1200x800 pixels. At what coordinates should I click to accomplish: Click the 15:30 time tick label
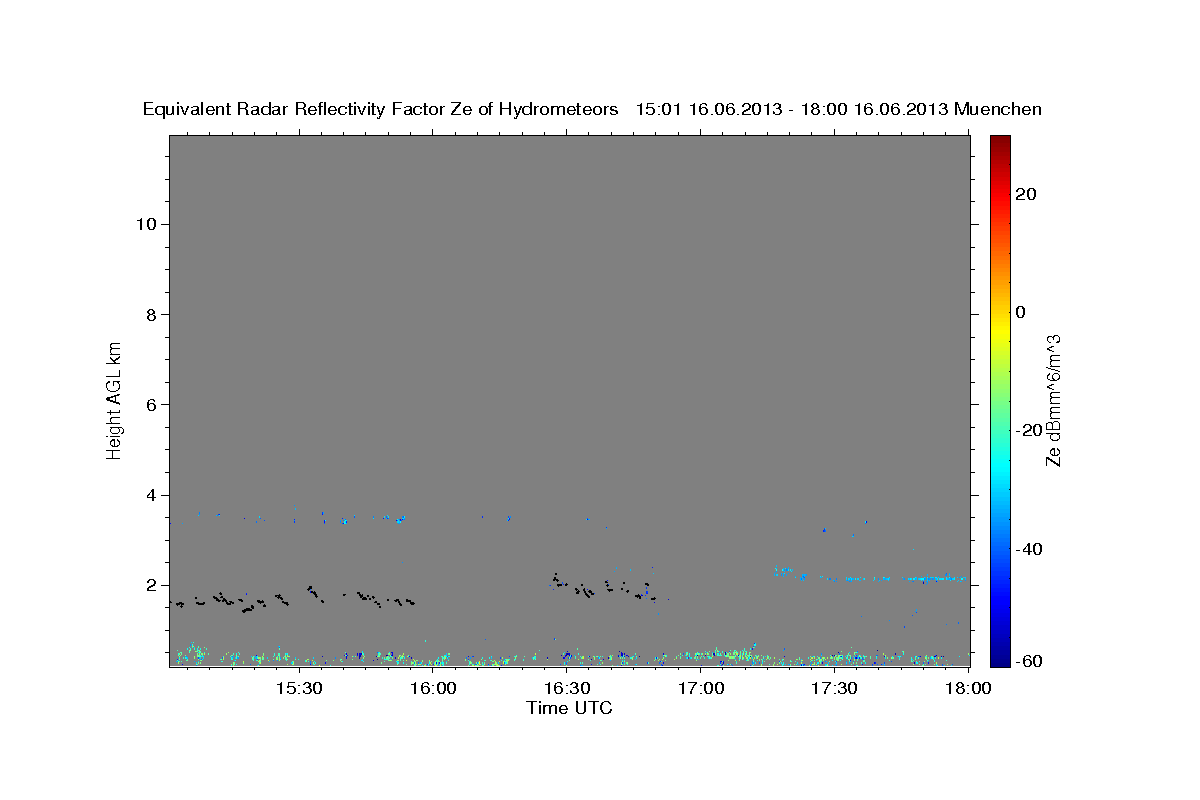pos(298,689)
